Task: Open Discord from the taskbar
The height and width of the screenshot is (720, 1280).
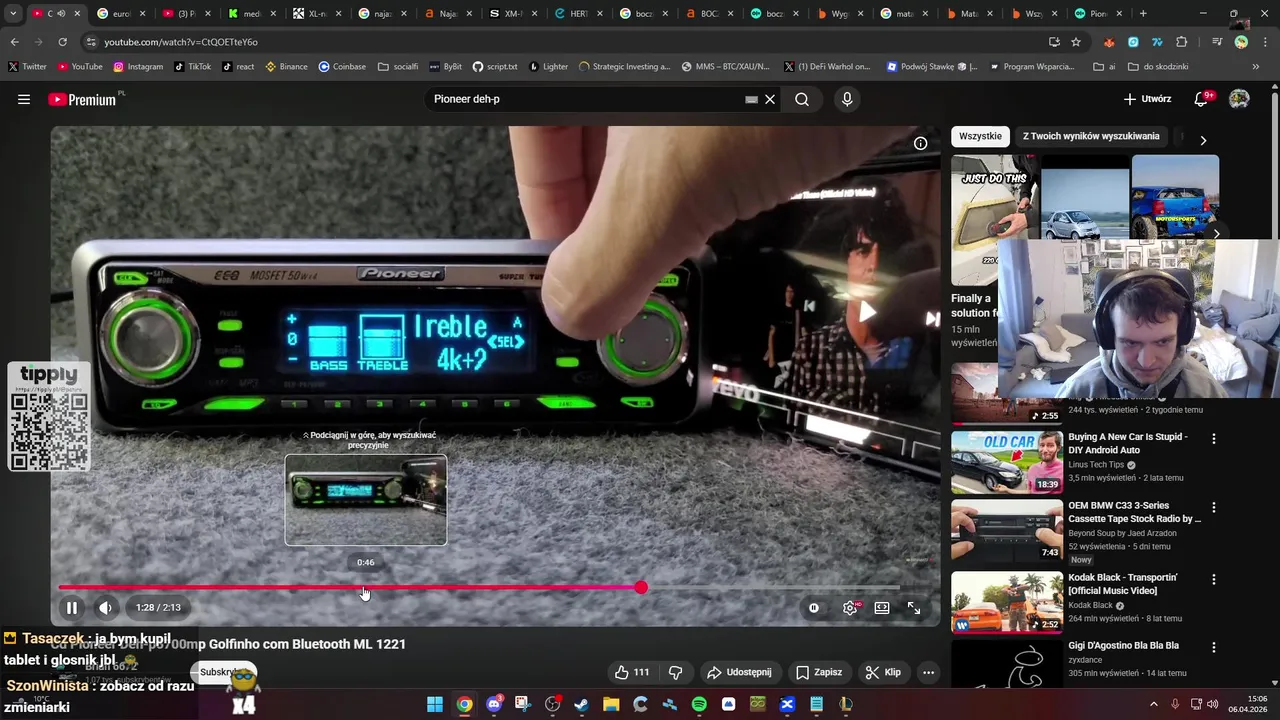Action: [494, 704]
